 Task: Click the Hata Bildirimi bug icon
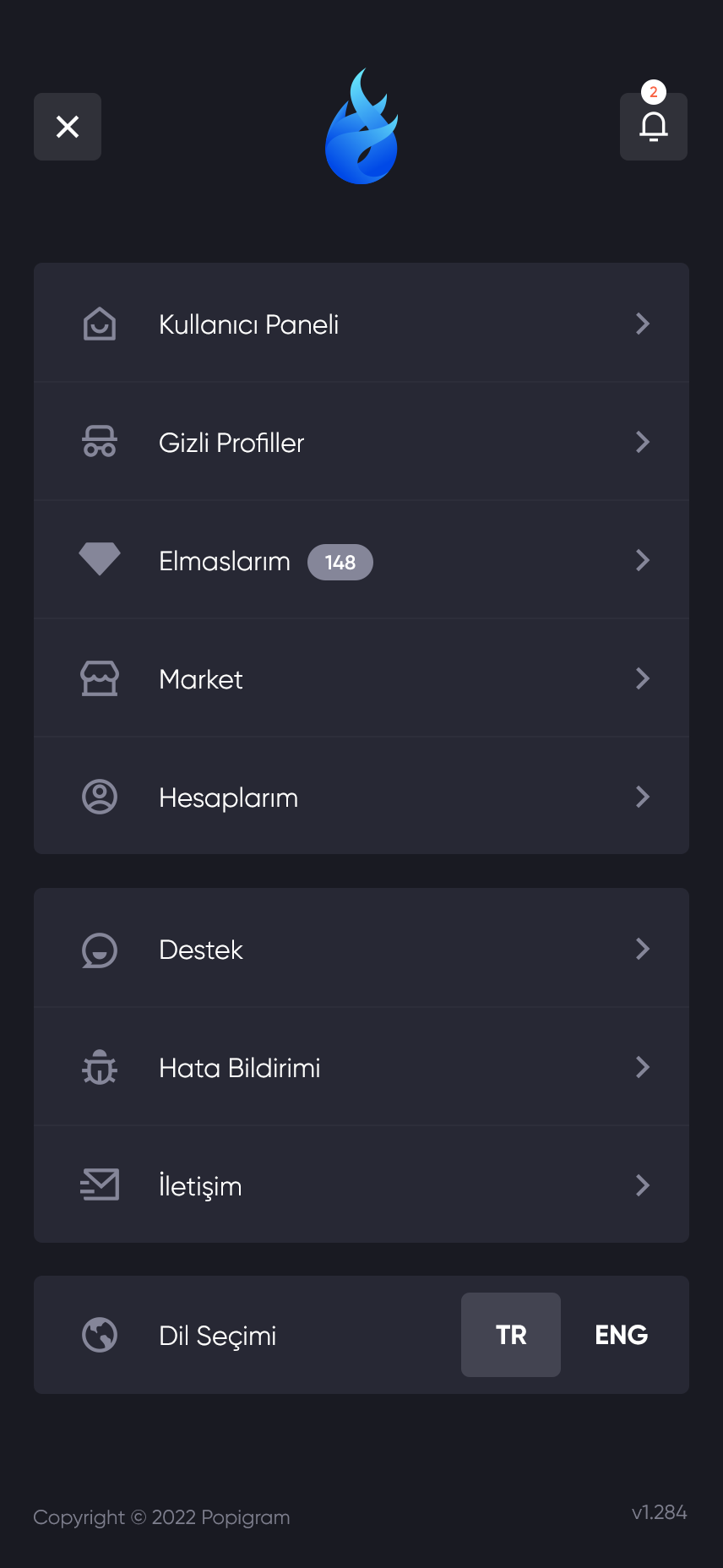100,1067
